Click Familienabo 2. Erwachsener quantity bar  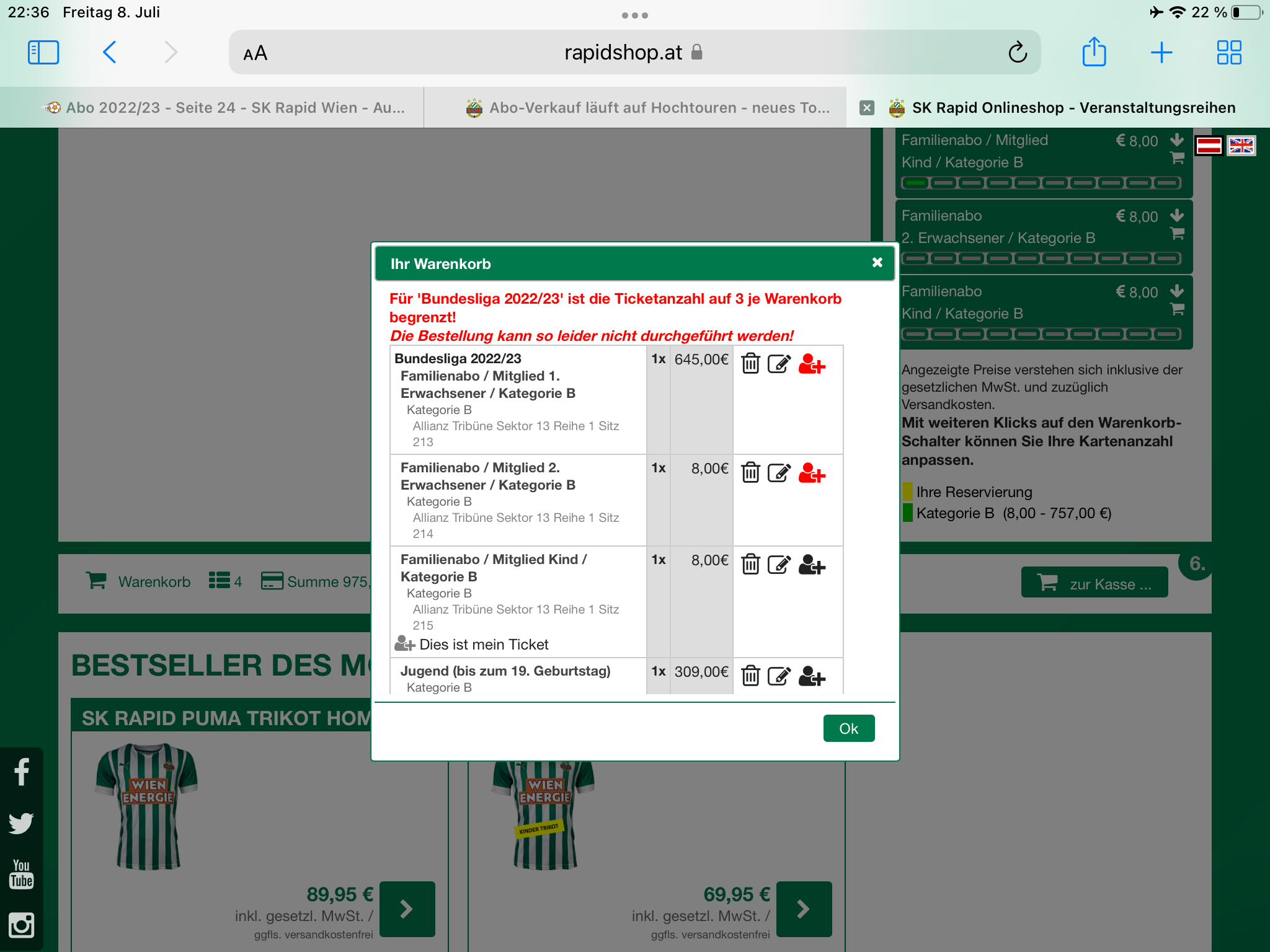pos(1042,258)
